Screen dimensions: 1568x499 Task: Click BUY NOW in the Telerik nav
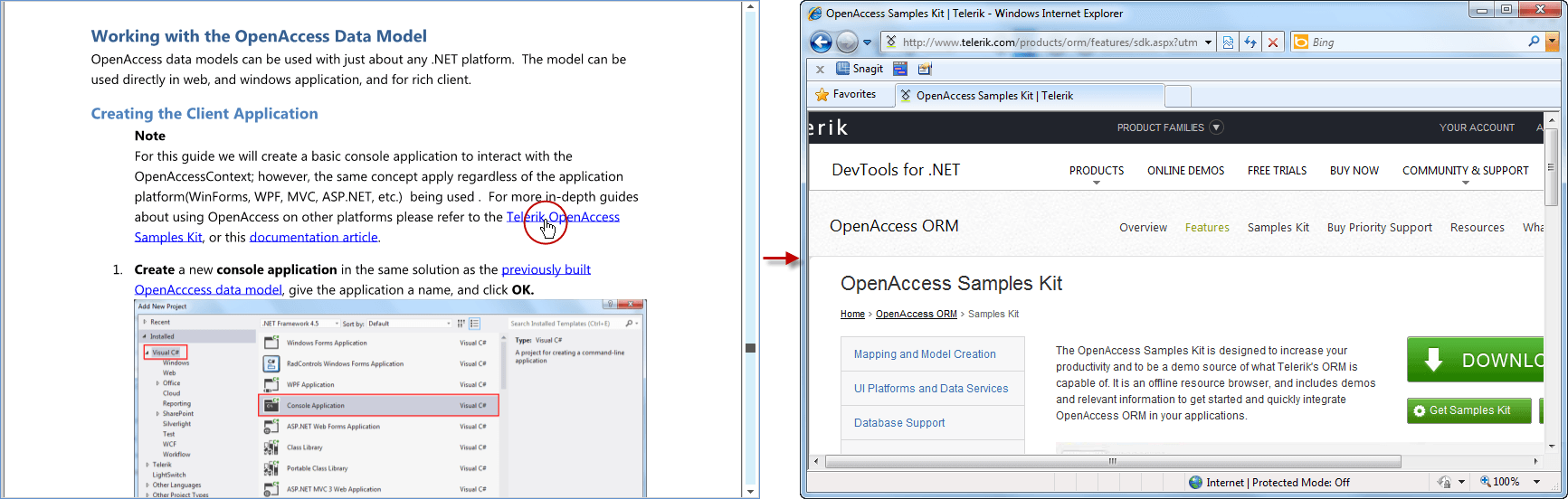1354,171
